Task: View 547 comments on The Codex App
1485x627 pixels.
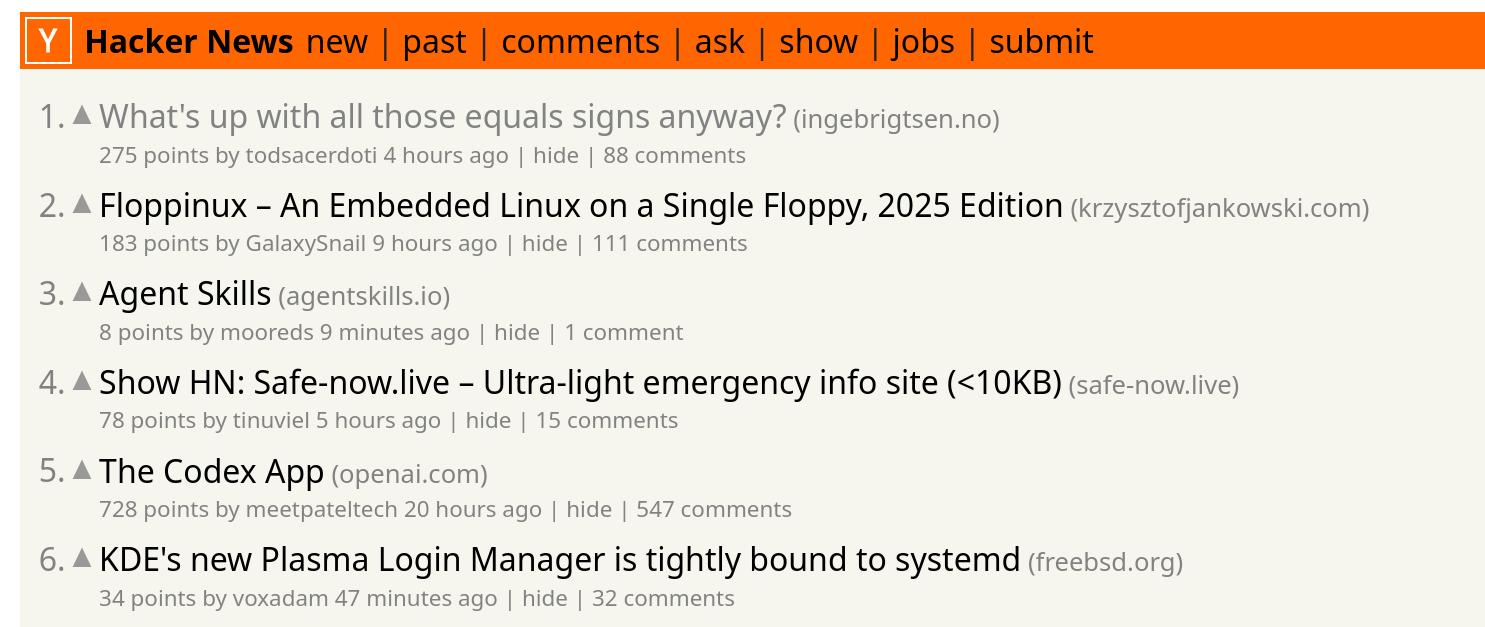Action: pos(713,509)
